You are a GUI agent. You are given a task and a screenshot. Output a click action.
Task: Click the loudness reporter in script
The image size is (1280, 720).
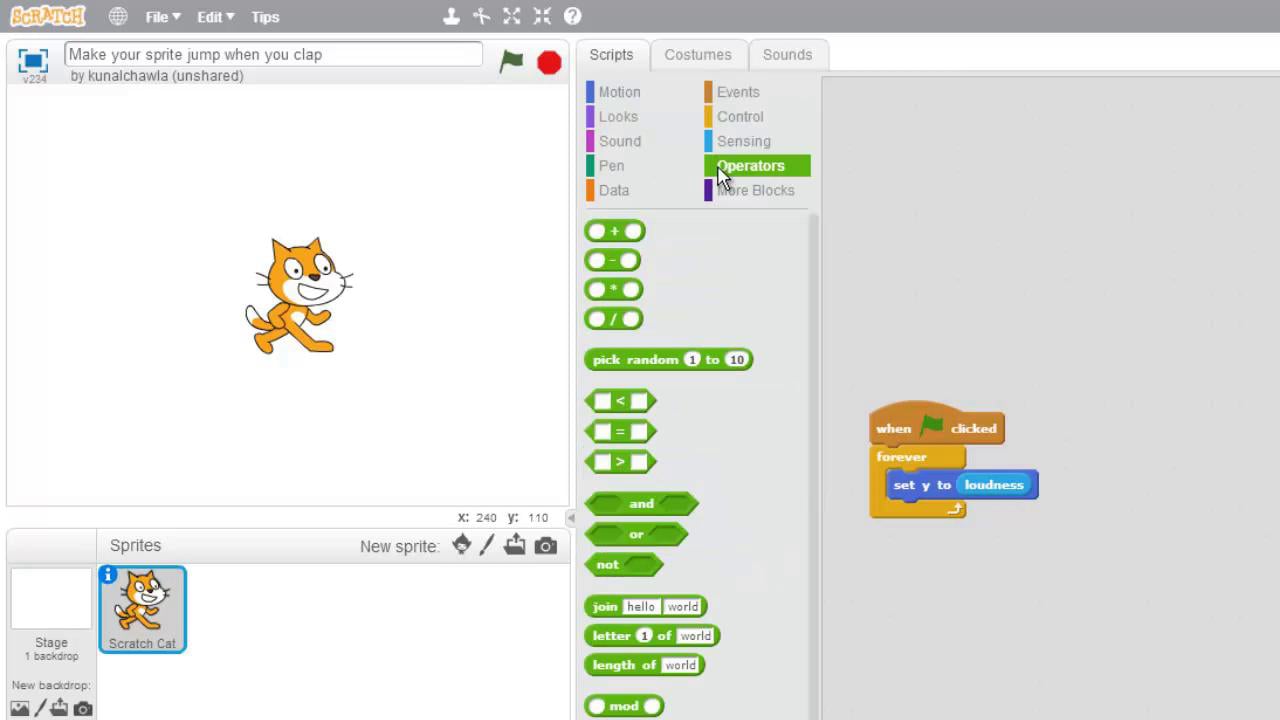pyautogui.click(x=994, y=485)
